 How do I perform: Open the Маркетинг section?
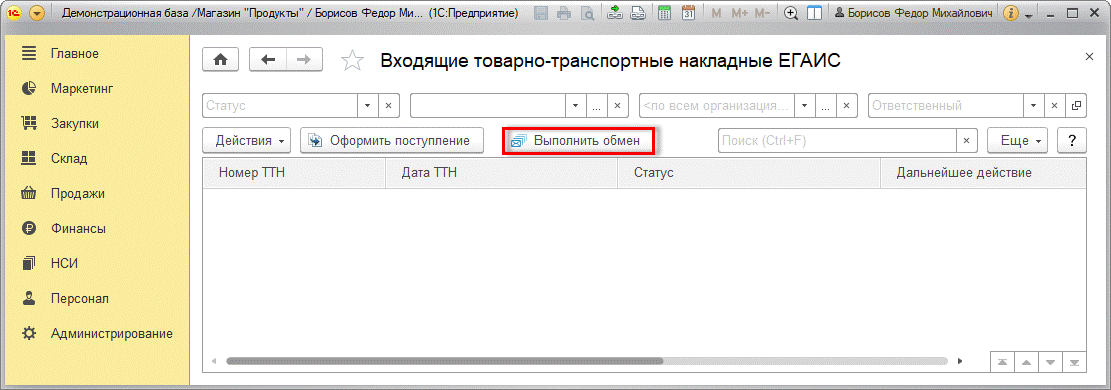point(82,89)
